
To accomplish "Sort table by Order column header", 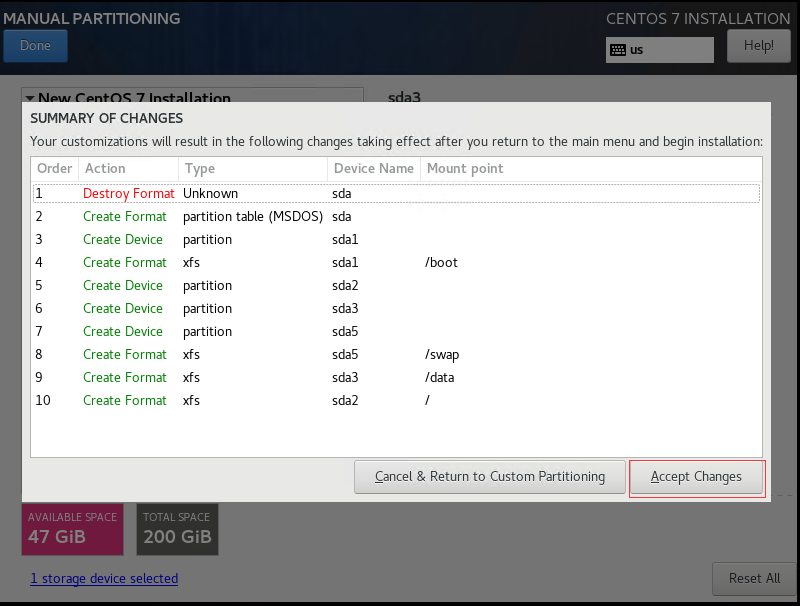I will coord(55,169).
